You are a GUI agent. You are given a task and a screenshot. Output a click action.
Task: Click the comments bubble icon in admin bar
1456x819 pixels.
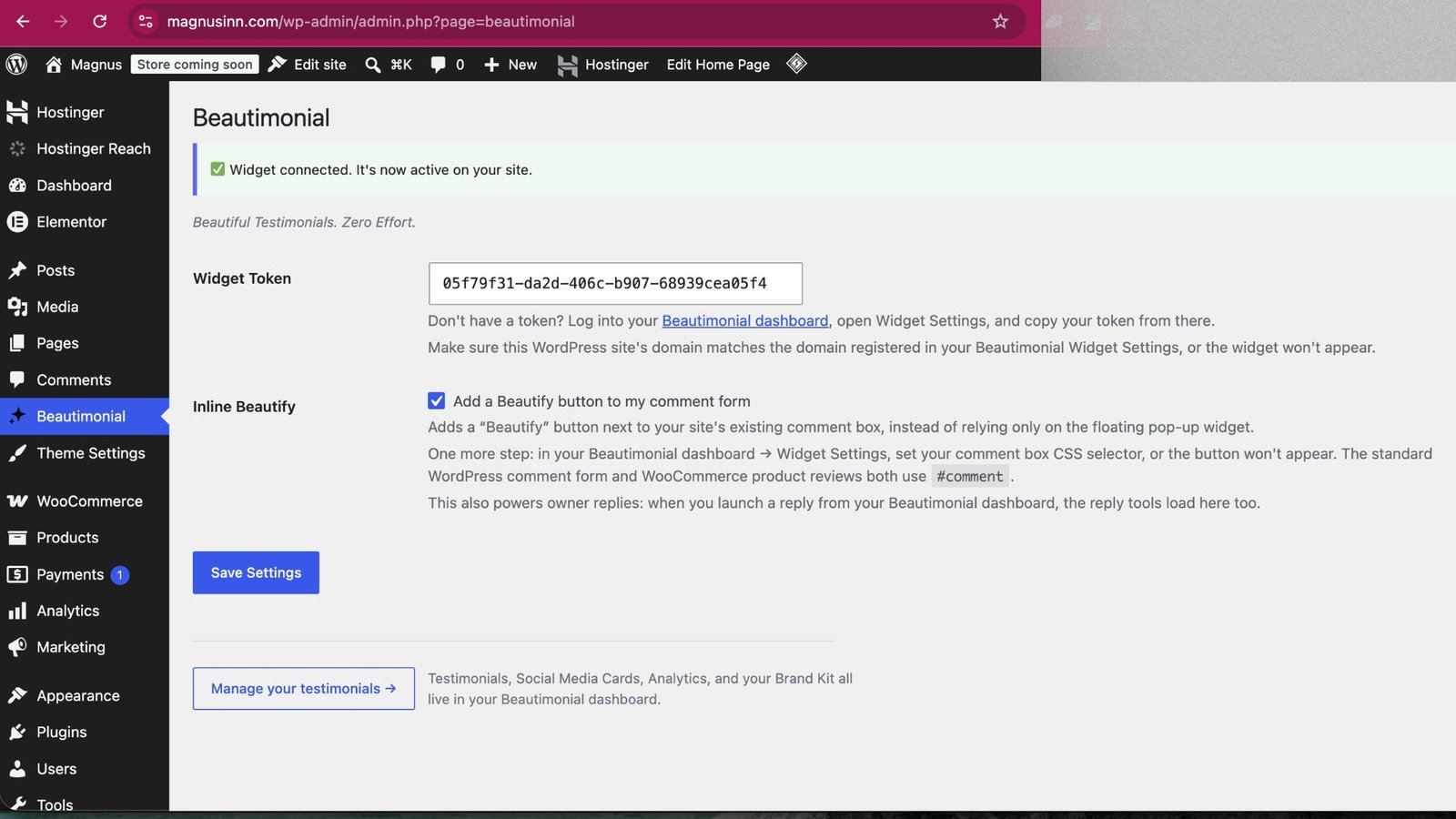pyautogui.click(x=438, y=65)
